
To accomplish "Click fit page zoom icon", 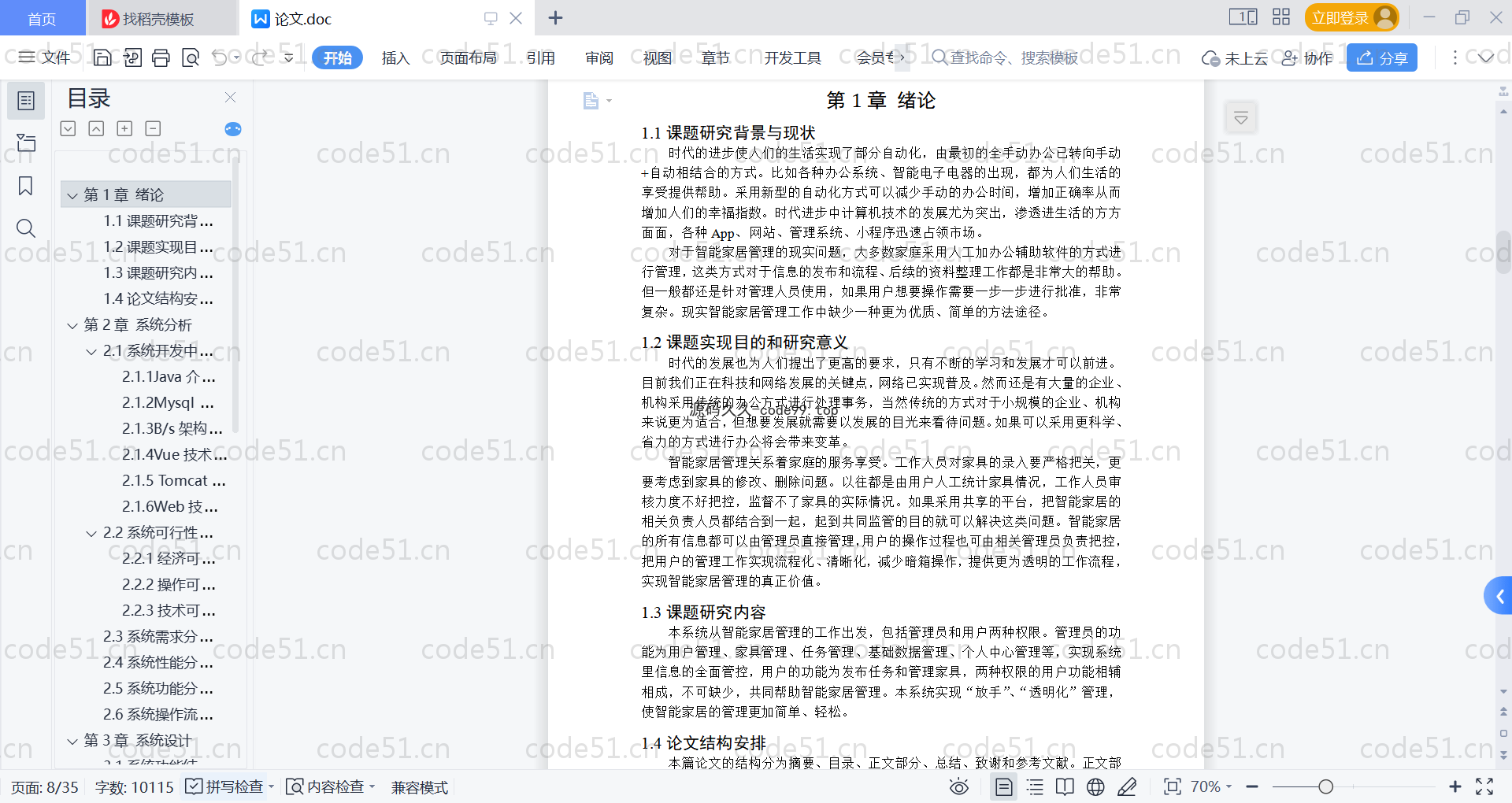I will (x=1172, y=786).
